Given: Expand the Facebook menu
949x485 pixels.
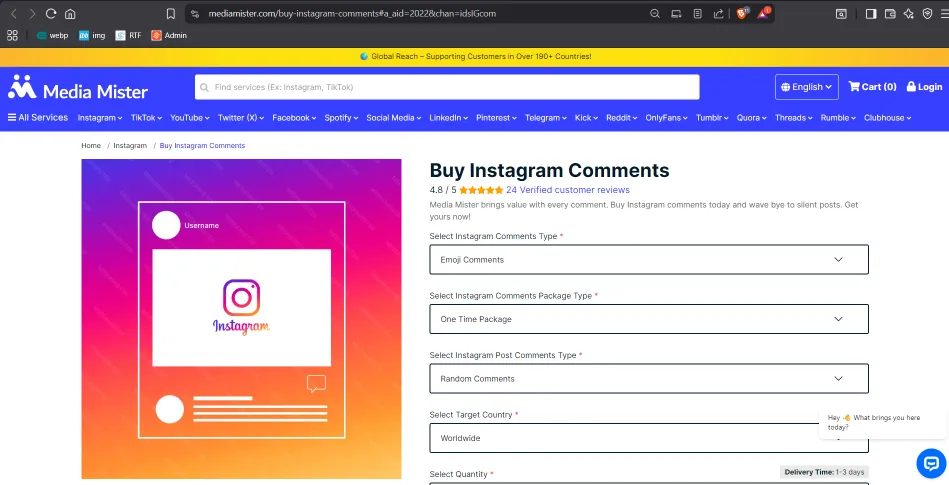Looking at the screenshot, I should click(x=294, y=117).
